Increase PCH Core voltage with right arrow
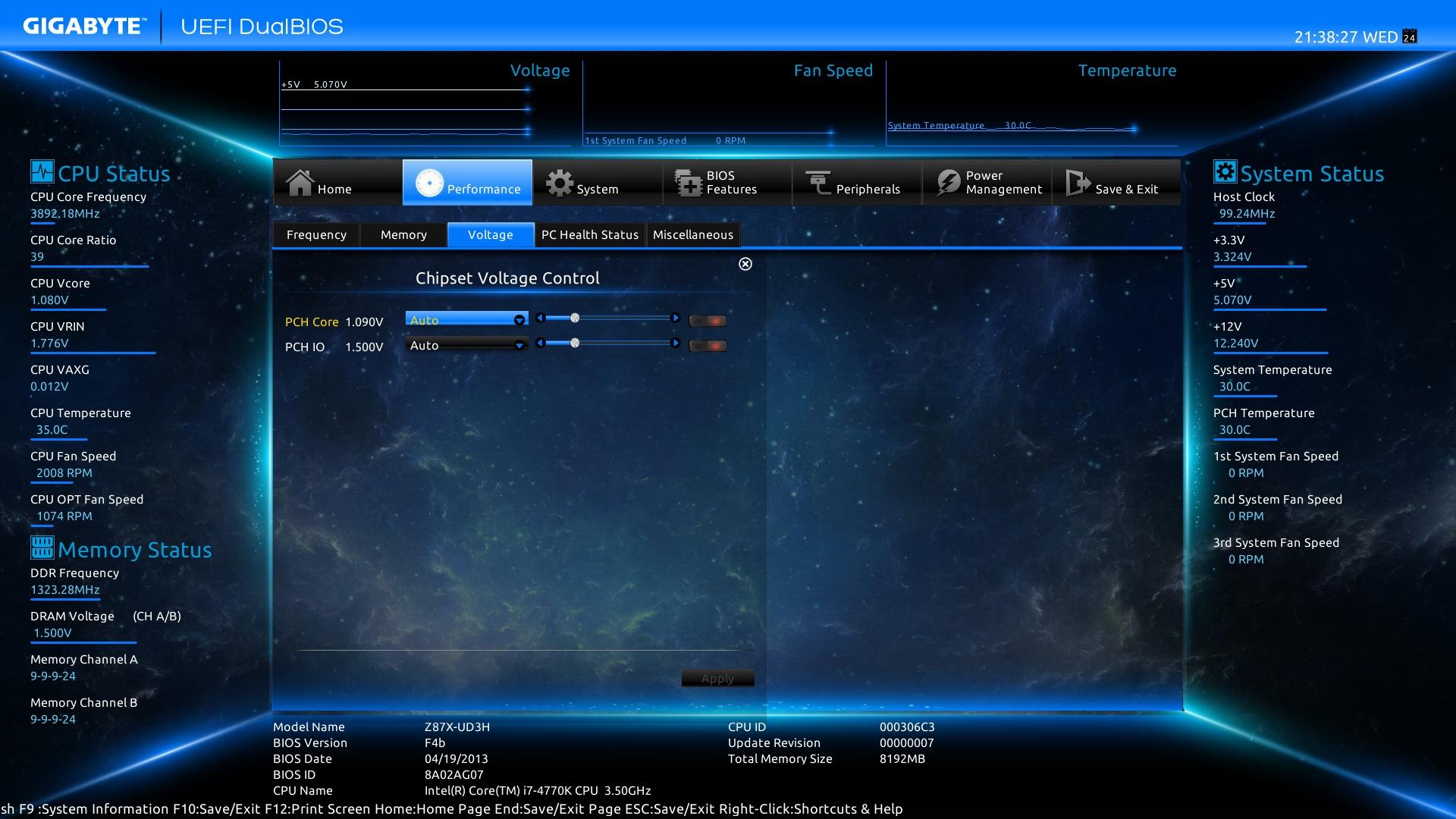1456x819 pixels. (x=675, y=318)
